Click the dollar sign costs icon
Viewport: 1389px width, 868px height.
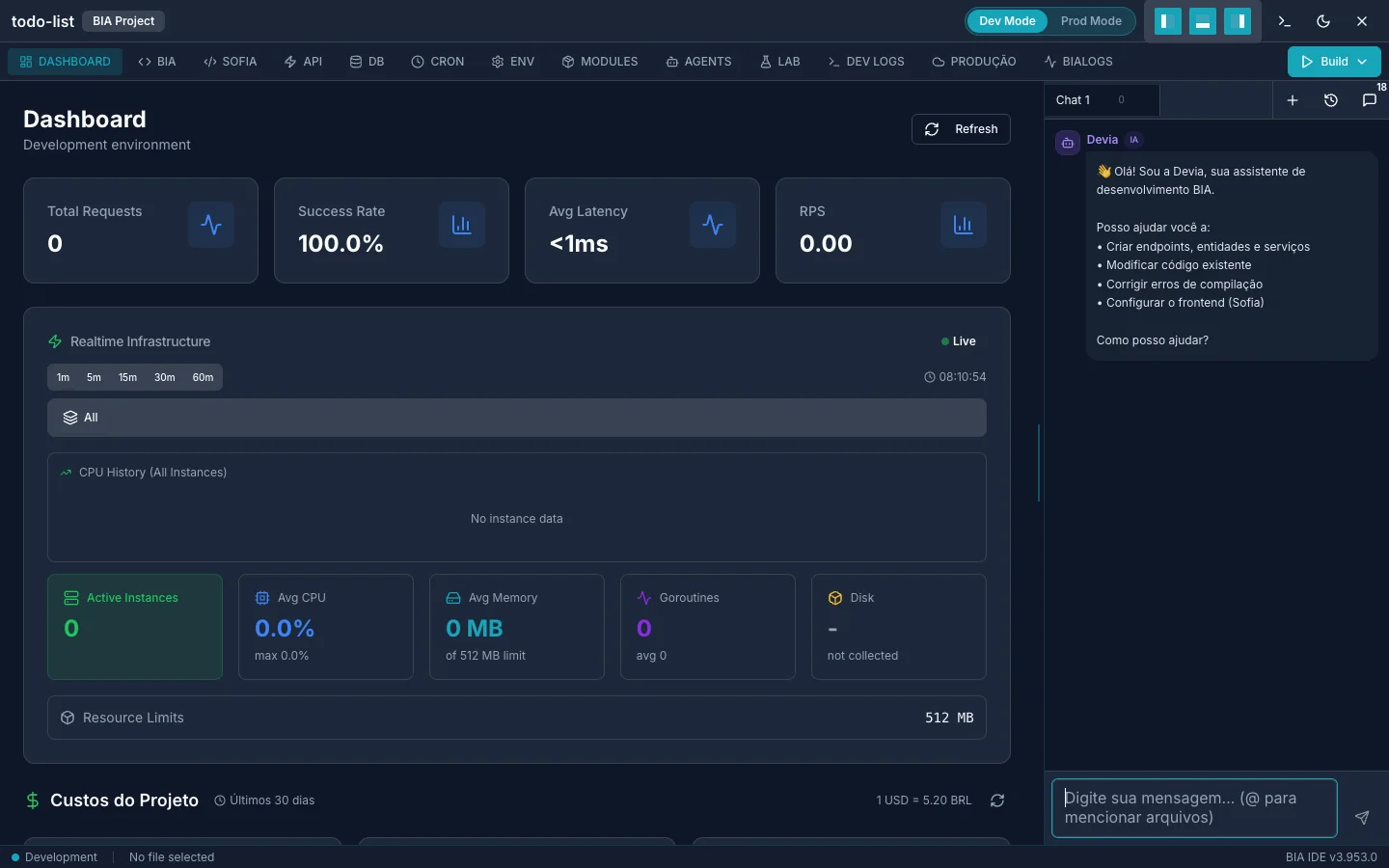pyautogui.click(x=33, y=800)
